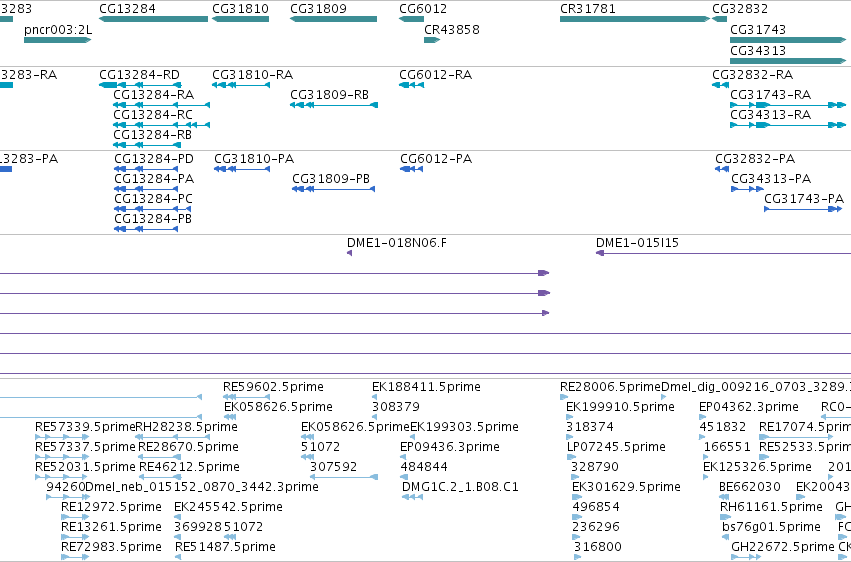Select the EK199303.5prime EST label
851x562 pixels.
(465, 427)
